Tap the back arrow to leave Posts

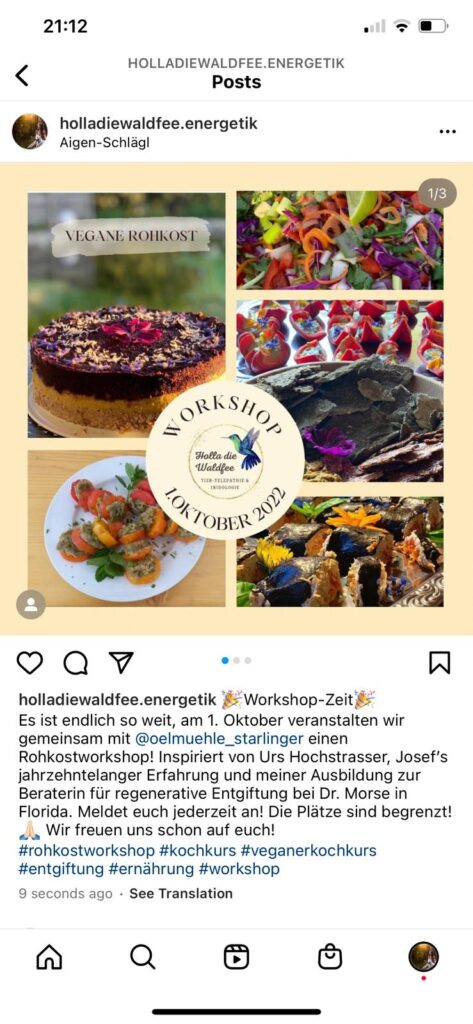(22, 75)
